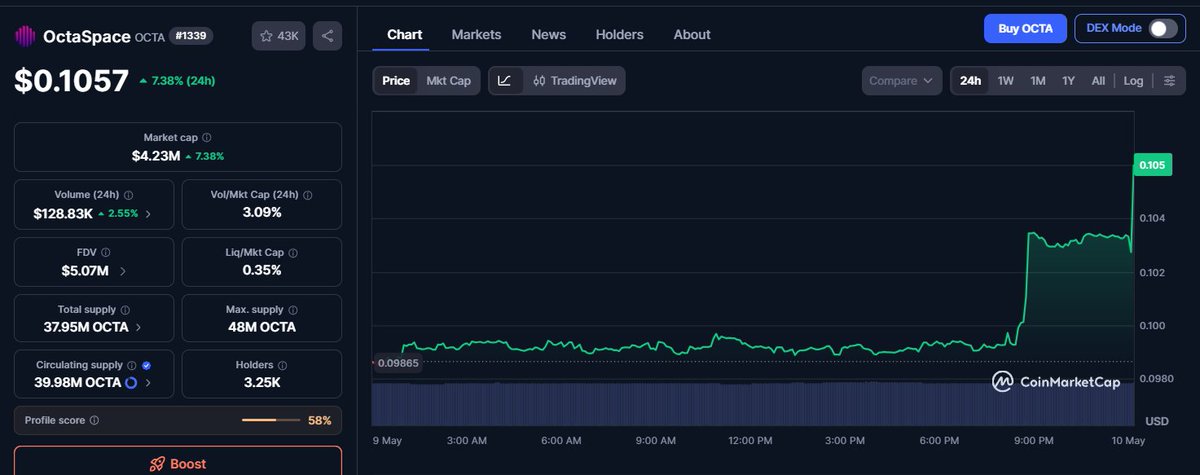
Task: Select the 1M time range
Action: pos(1038,81)
